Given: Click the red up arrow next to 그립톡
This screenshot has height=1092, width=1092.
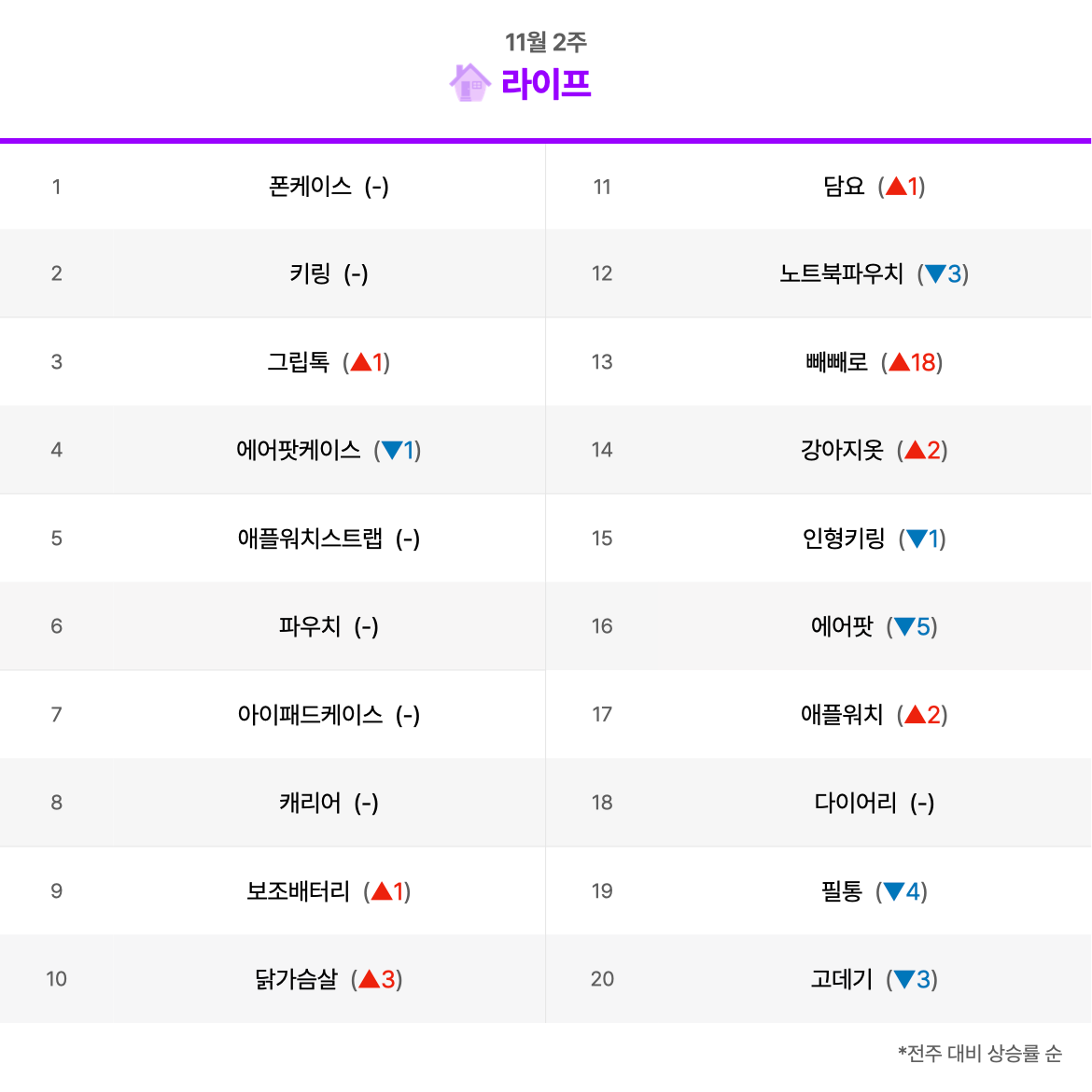Looking at the screenshot, I should pyautogui.click(x=361, y=361).
